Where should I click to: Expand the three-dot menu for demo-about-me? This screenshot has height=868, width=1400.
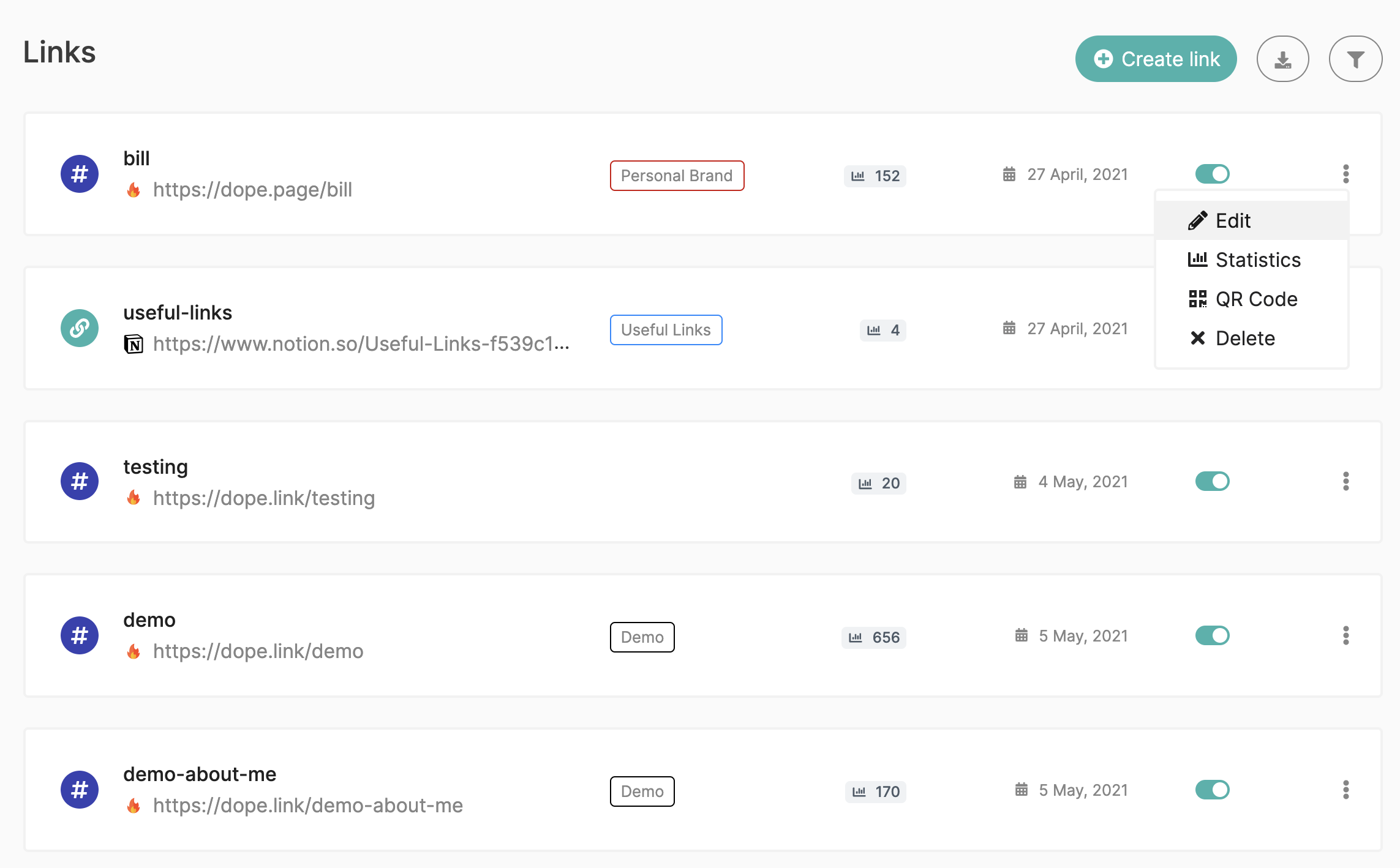click(x=1346, y=790)
